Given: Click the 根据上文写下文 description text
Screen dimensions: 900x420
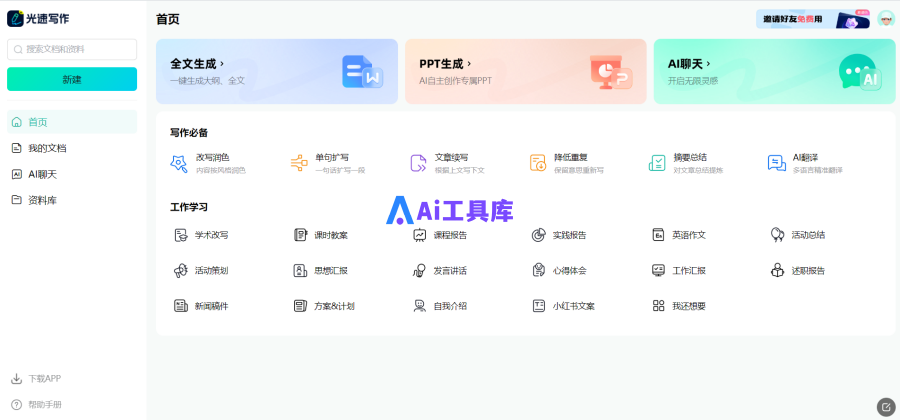Looking at the screenshot, I should pyautogui.click(x=460, y=170).
